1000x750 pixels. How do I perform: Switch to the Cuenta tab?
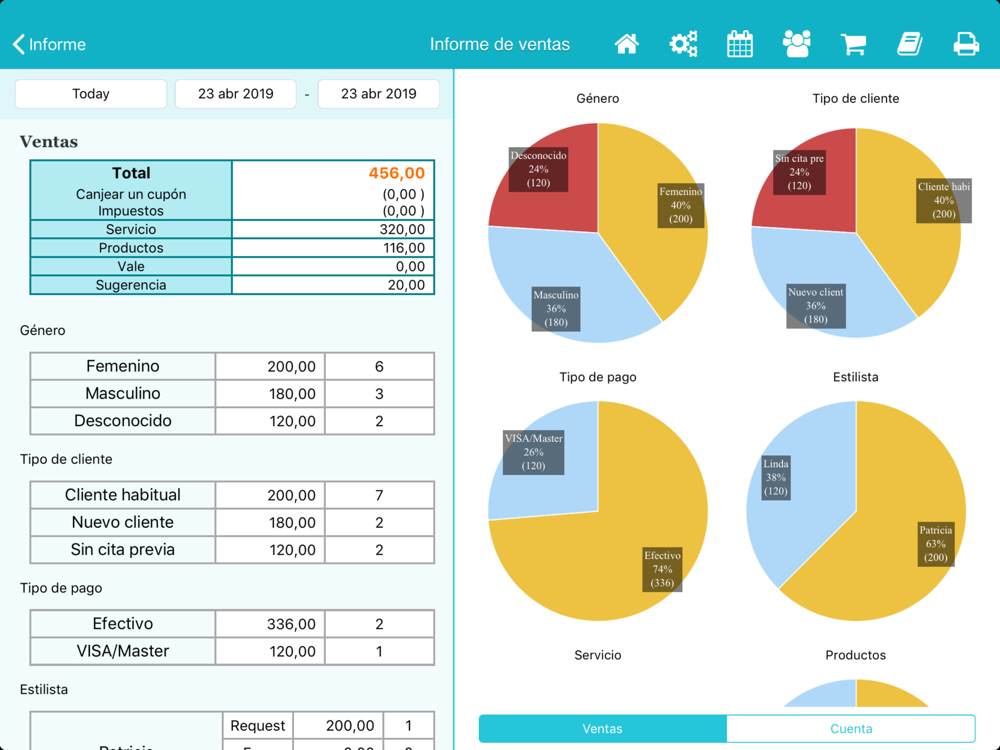tap(851, 728)
